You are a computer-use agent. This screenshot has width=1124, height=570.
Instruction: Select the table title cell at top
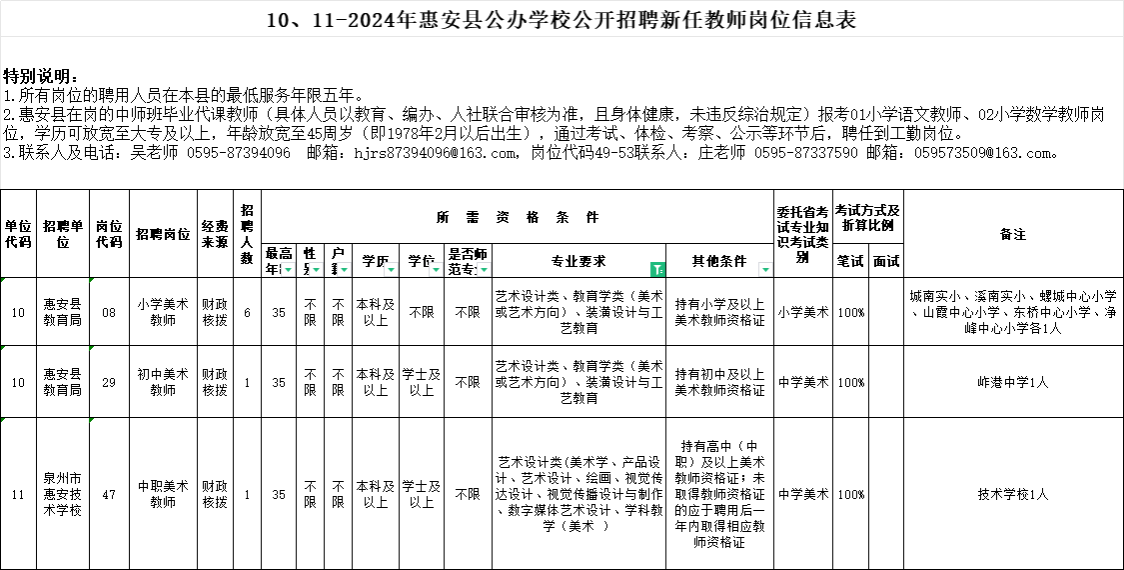click(x=562, y=20)
